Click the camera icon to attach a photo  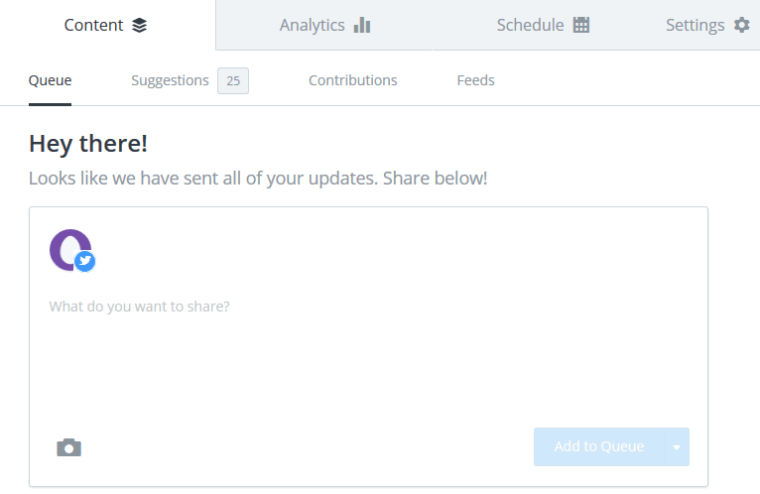pyautogui.click(x=69, y=447)
